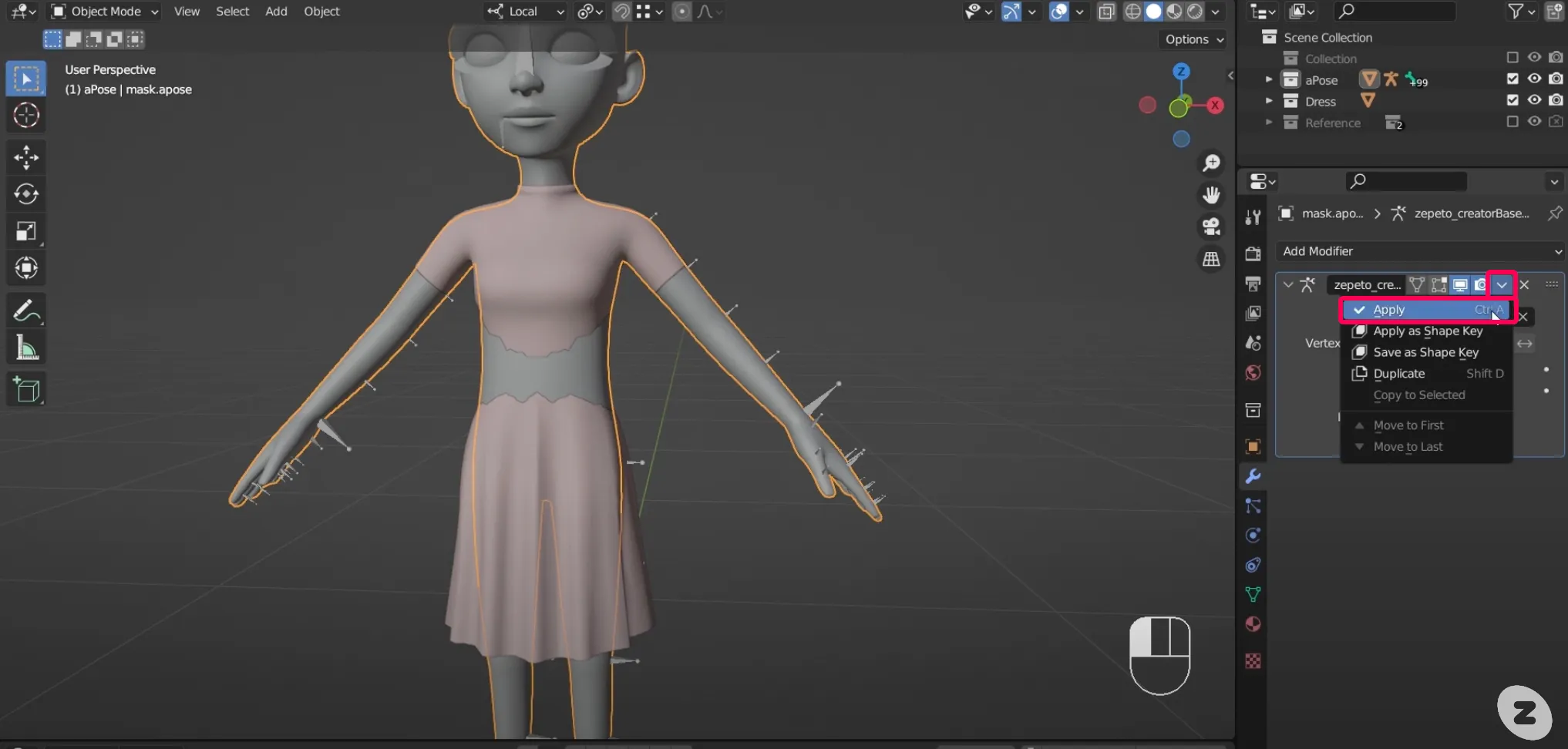1568x749 pixels.
Task: Expand the aPose collection
Action: 1269,79
